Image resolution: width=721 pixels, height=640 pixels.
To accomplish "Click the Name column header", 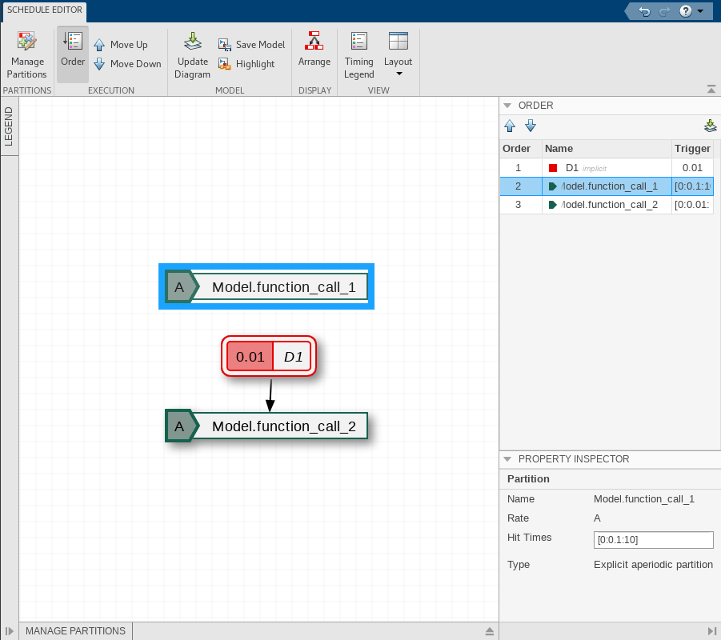I will click(x=607, y=149).
